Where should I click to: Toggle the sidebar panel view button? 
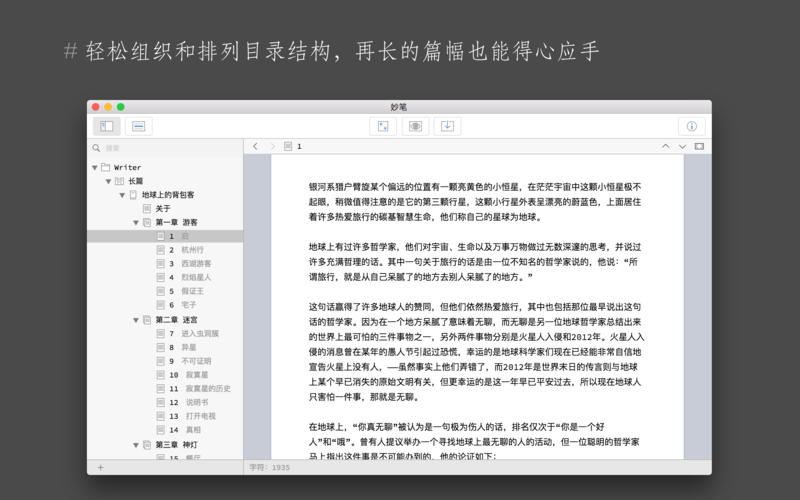(x=107, y=126)
